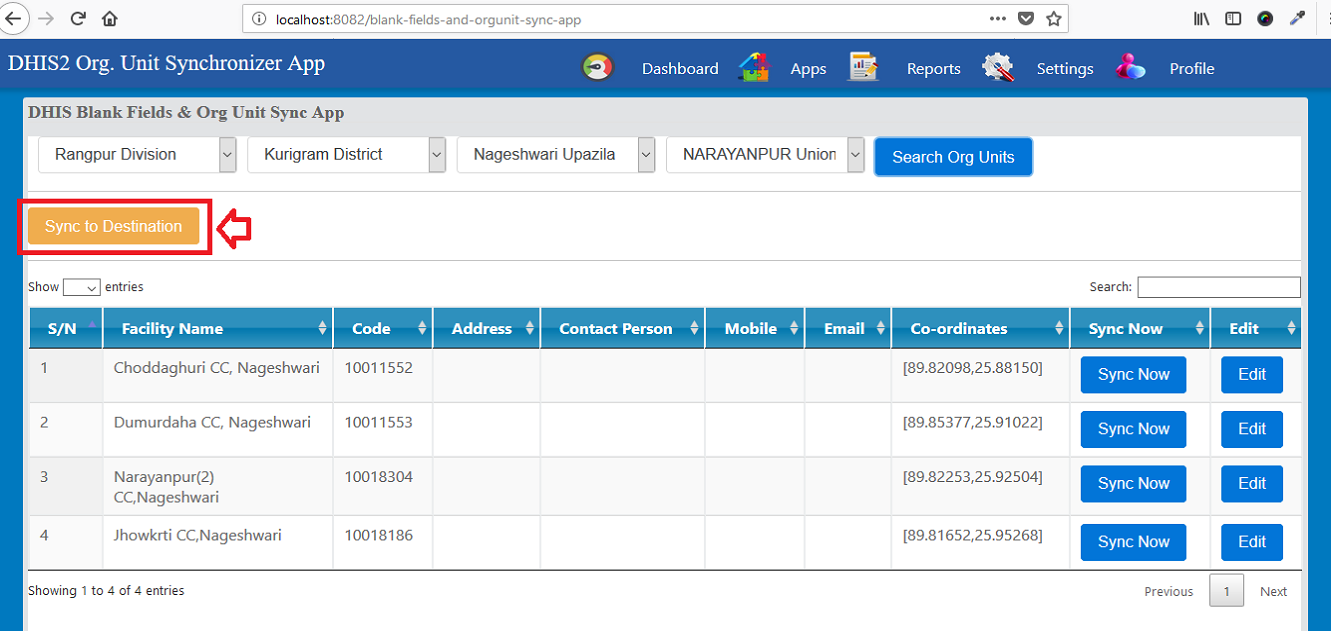Select page 1 in pagination
Viewport: 1331px width, 631px height.
coord(1226,591)
